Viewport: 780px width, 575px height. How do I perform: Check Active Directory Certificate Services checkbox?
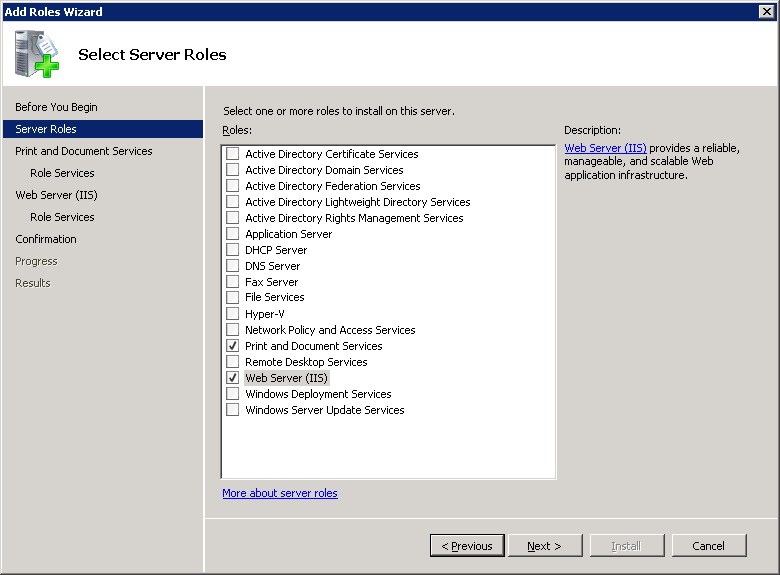coord(233,154)
